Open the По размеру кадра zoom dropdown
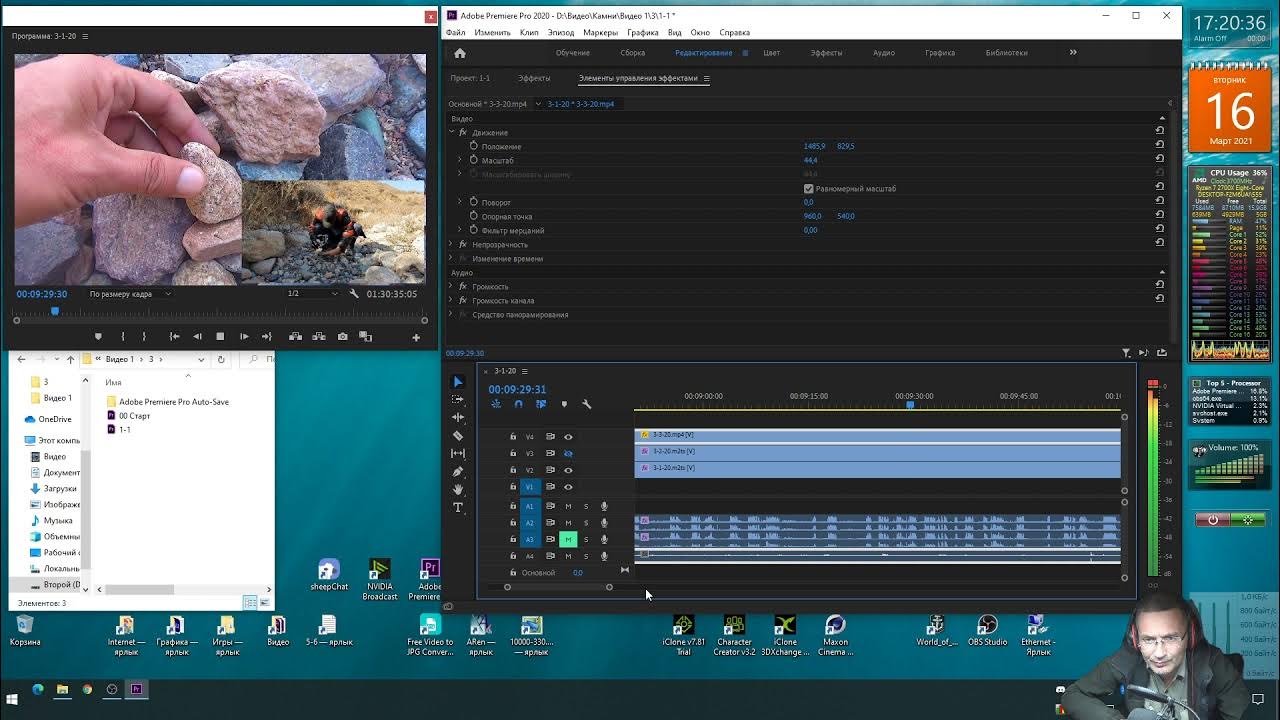 point(130,294)
